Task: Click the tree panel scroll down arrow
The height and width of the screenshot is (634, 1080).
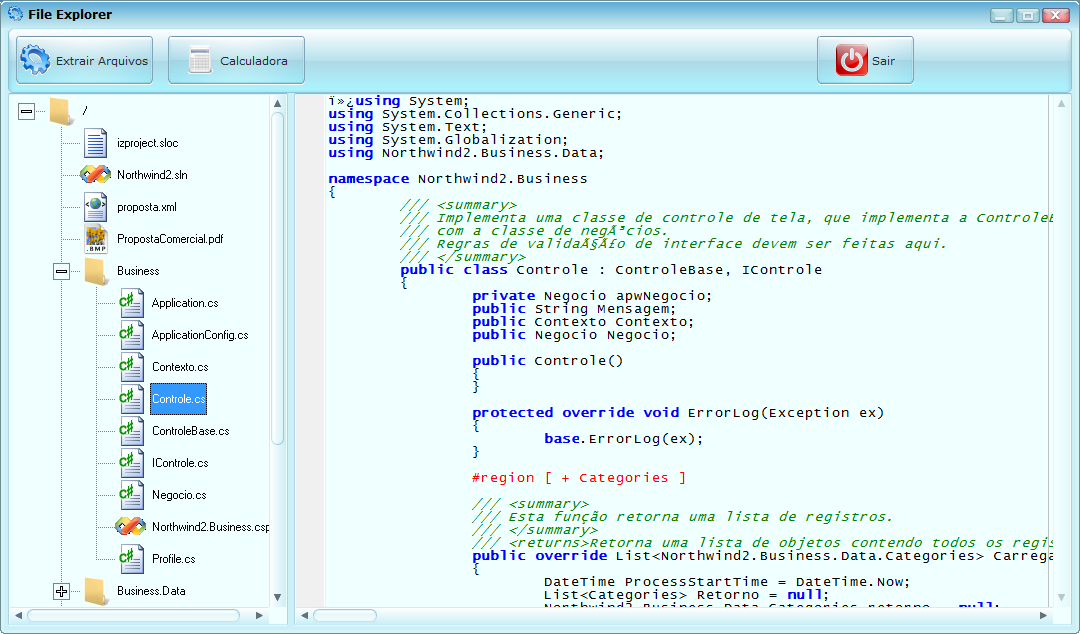Action: click(278, 597)
